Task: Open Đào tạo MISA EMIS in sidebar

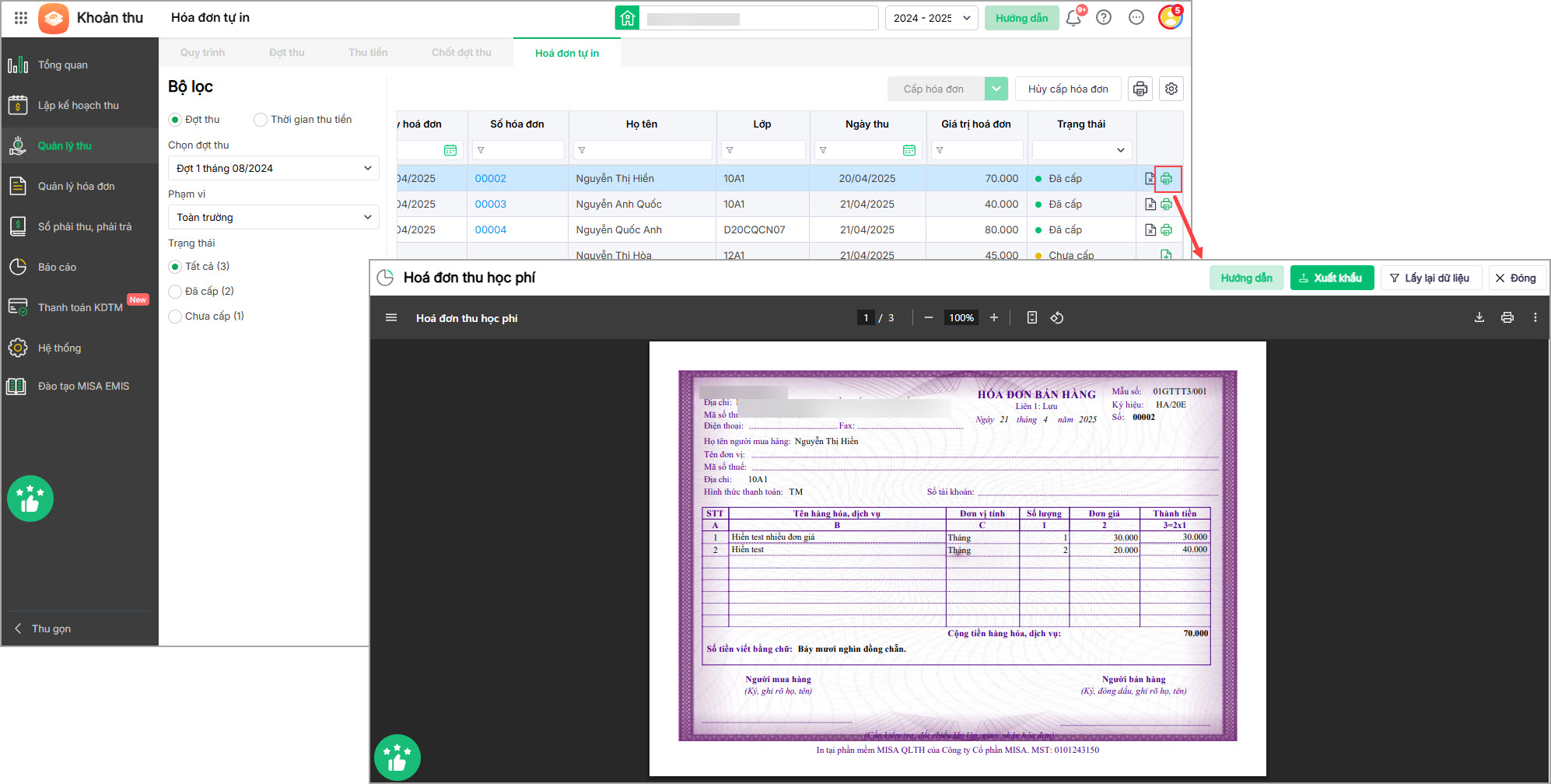Action: pos(79,386)
